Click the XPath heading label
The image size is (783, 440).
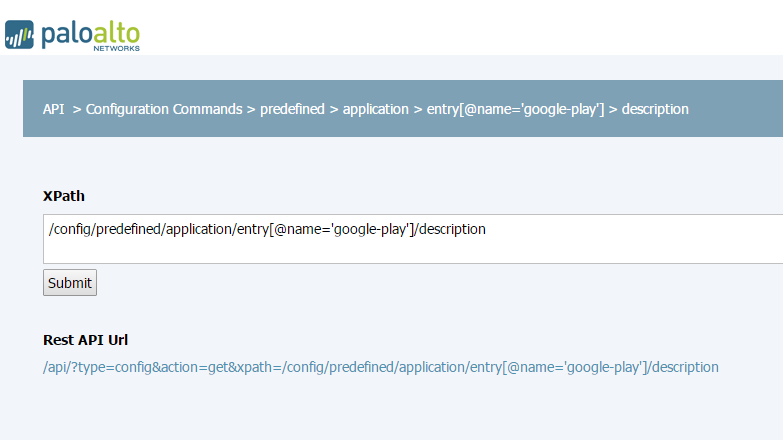pos(64,196)
